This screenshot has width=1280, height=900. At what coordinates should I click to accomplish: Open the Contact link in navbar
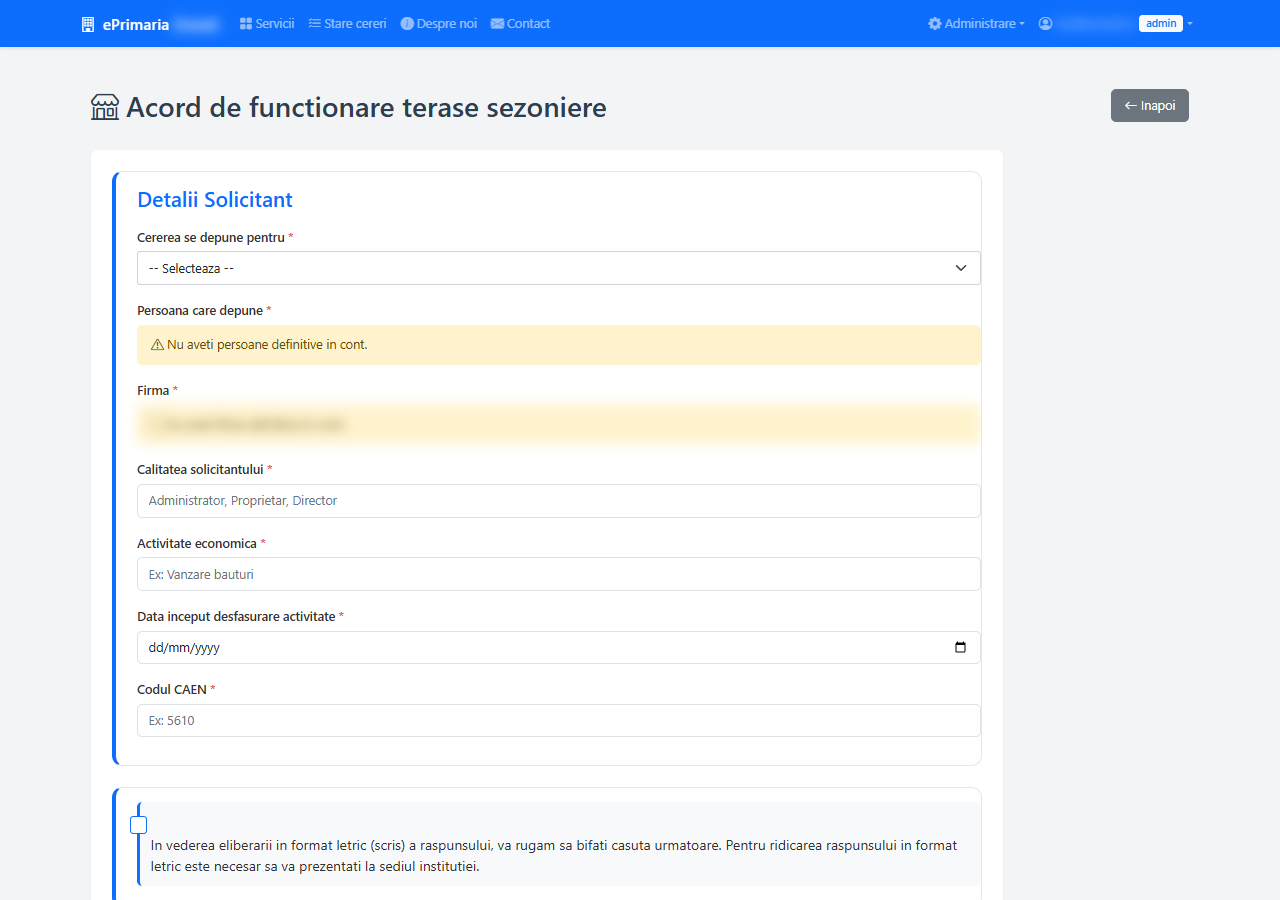tap(520, 23)
